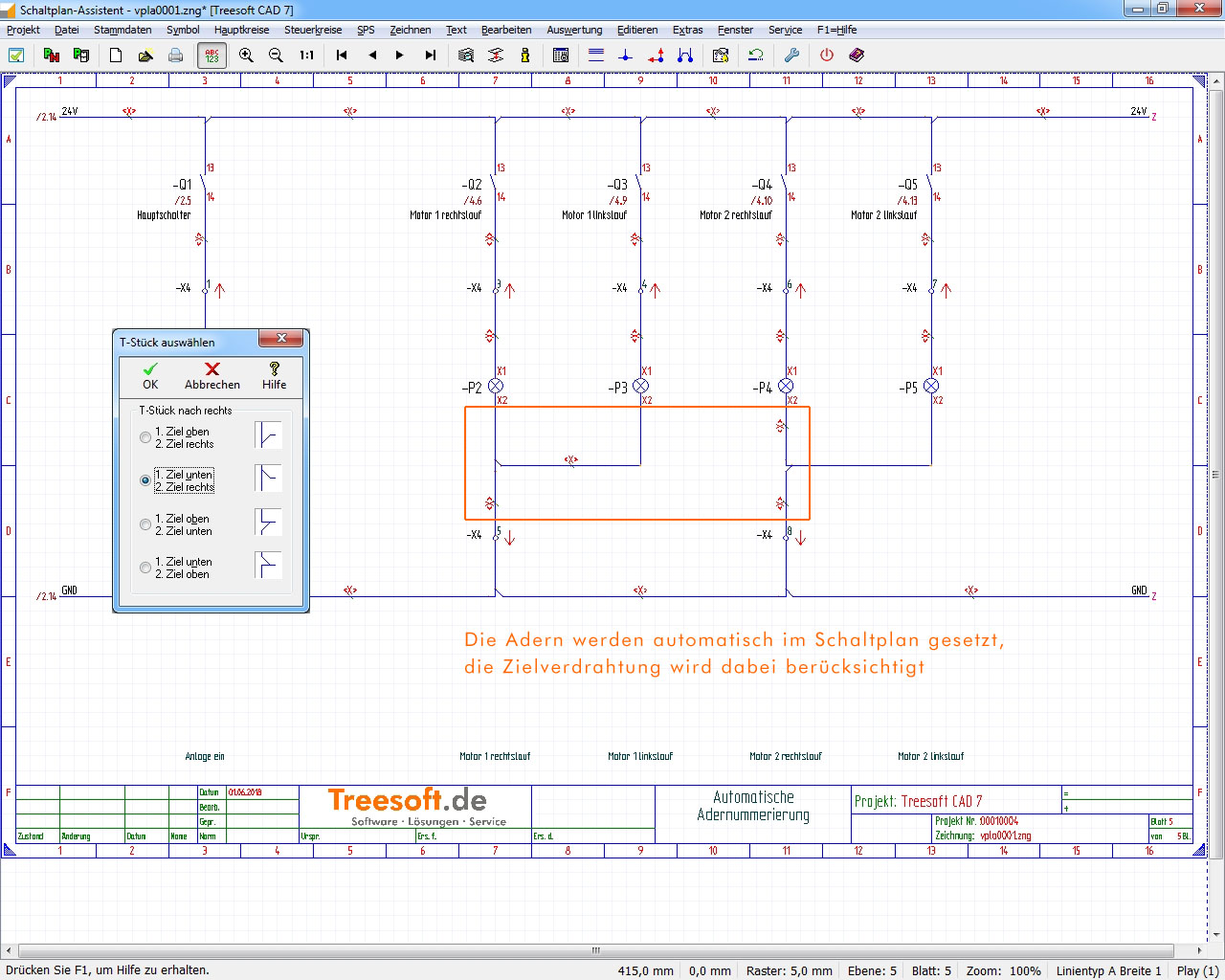The image size is (1225, 980).
Task: Open the Steuerkreise menu
Action: [313, 30]
